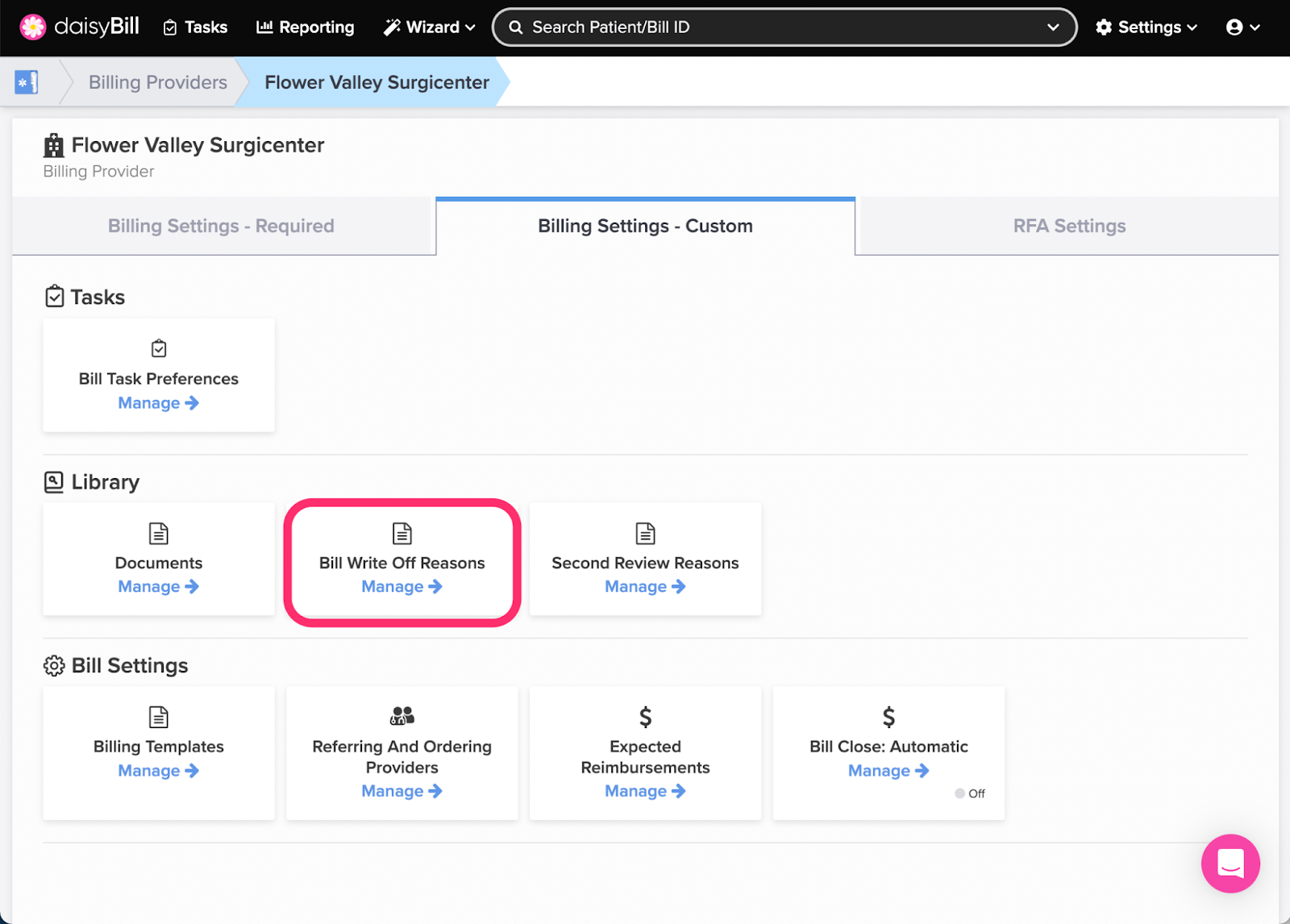The height and width of the screenshot is (924, 1290).
Task: Click the Billing Templates document icon
Action: tap(159, 717)
